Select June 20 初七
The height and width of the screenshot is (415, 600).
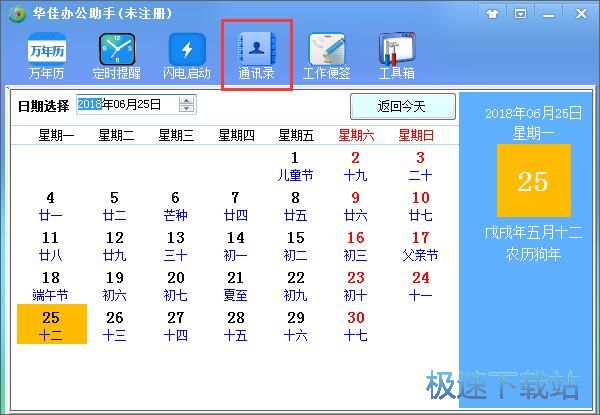(175, 286)
